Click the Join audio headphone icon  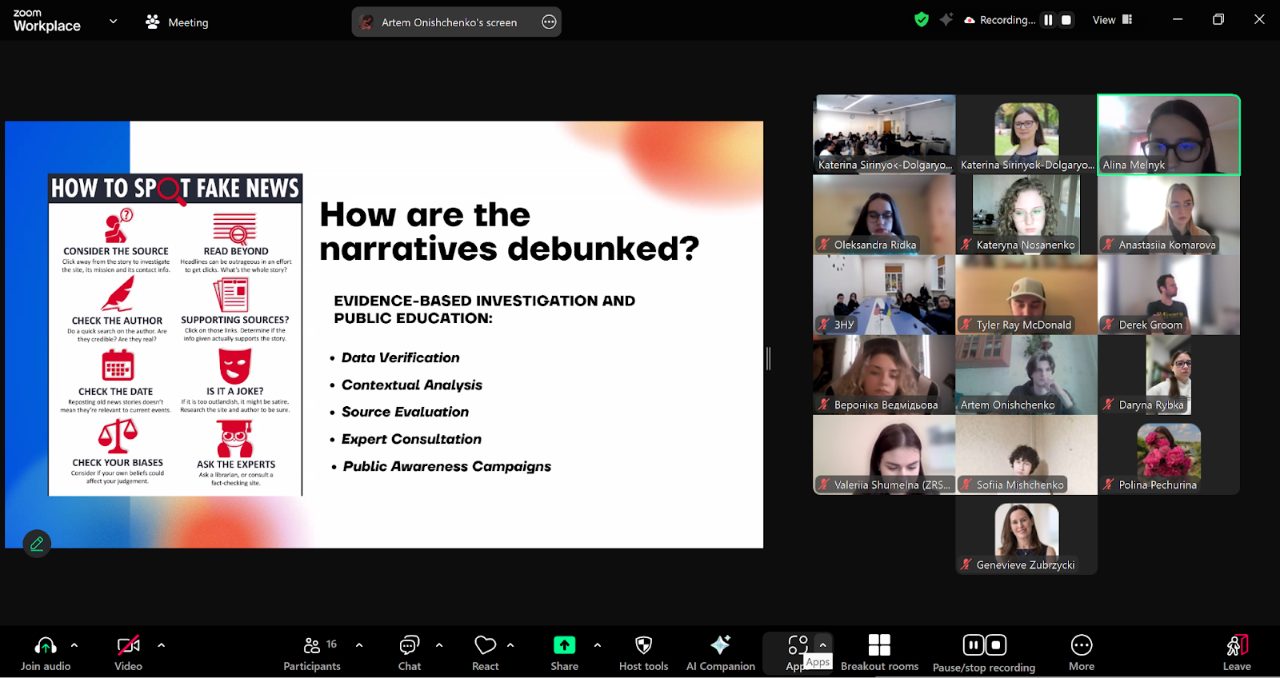(45, 645)
